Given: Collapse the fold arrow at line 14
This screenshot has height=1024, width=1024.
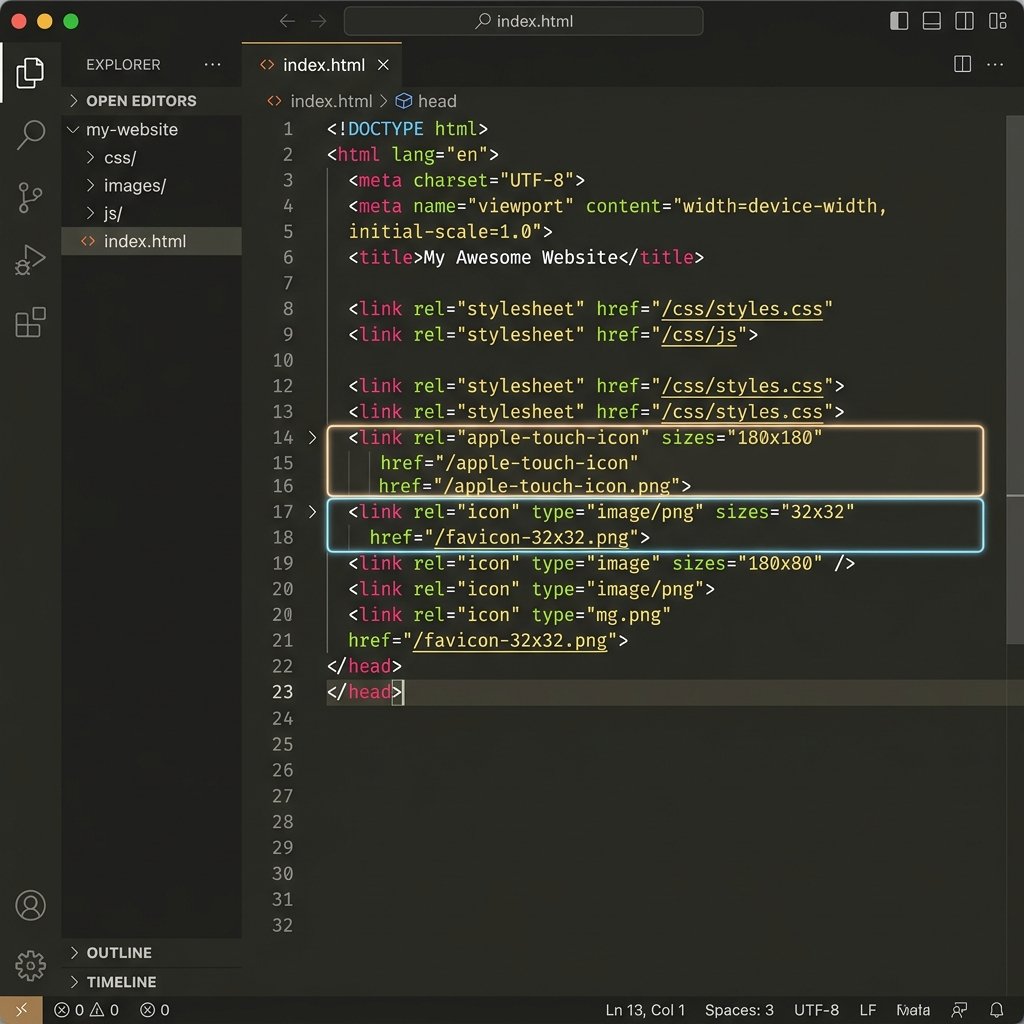Looking at the screenshot, I should pyautogui.click(x=312, y=438).
